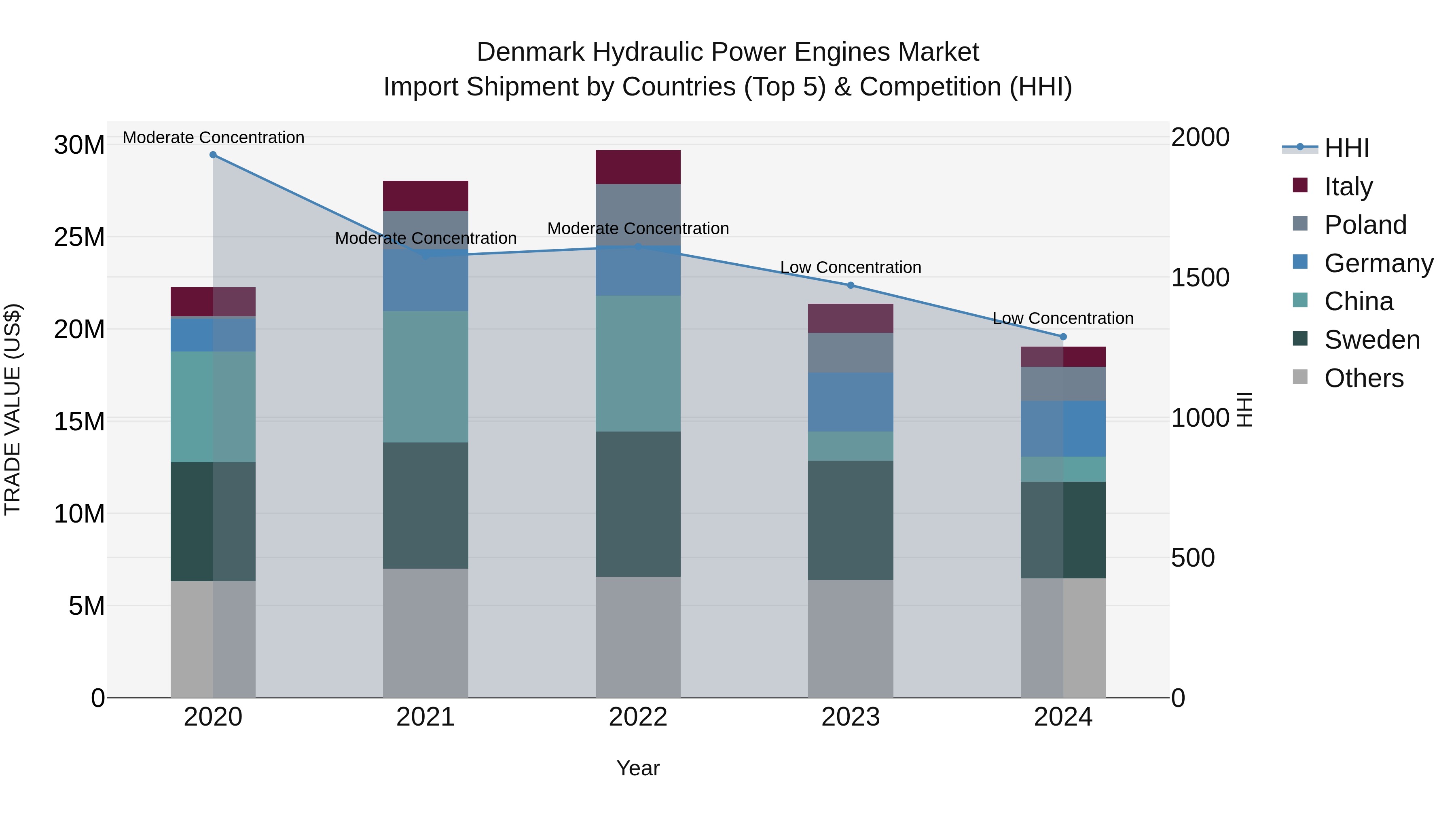Screen dimensions: 1456x819
Task: Toggle the Others legend entry
Action: [1348, 378]
